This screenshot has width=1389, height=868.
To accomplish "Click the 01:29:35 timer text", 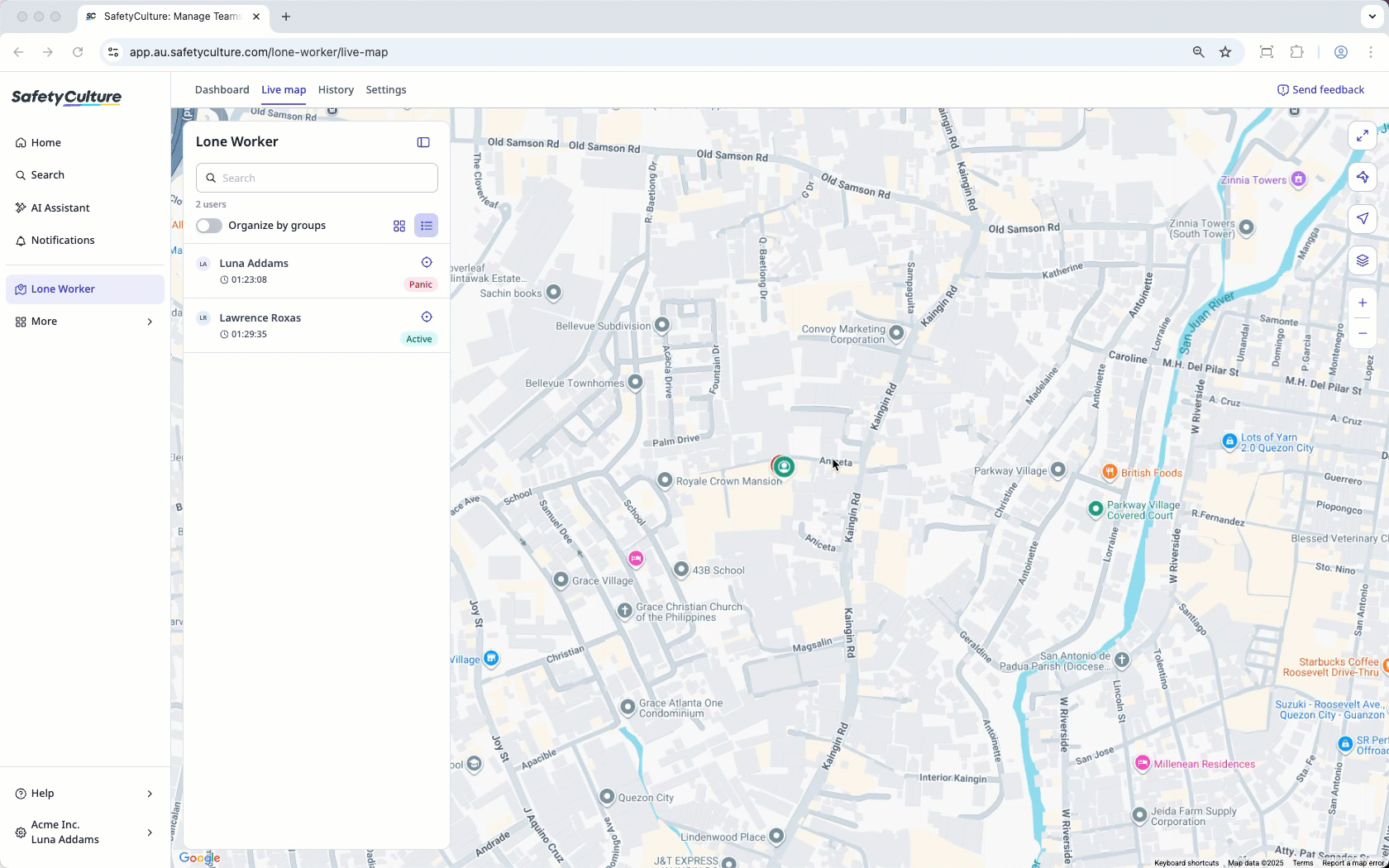I will pos(249,334).
